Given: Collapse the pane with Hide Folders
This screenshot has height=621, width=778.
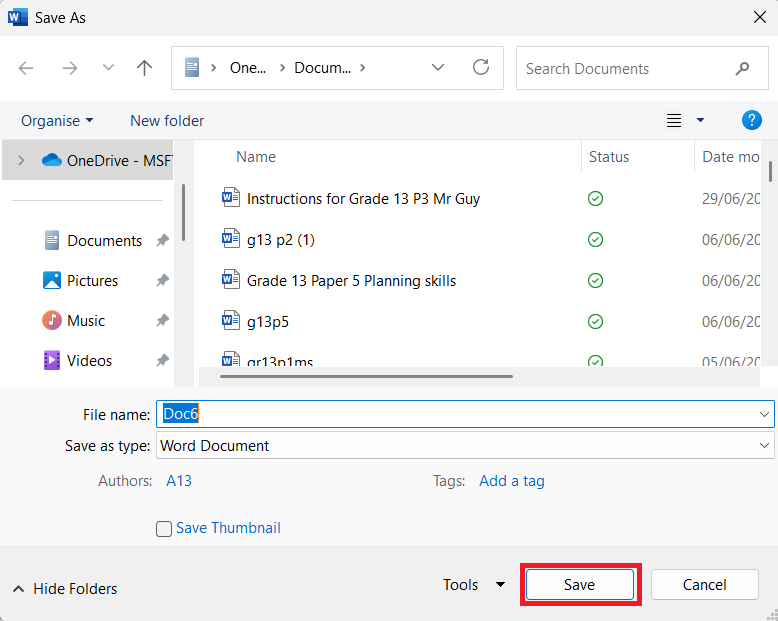Looking at the screenshot, I should click(x=65, y=589).
